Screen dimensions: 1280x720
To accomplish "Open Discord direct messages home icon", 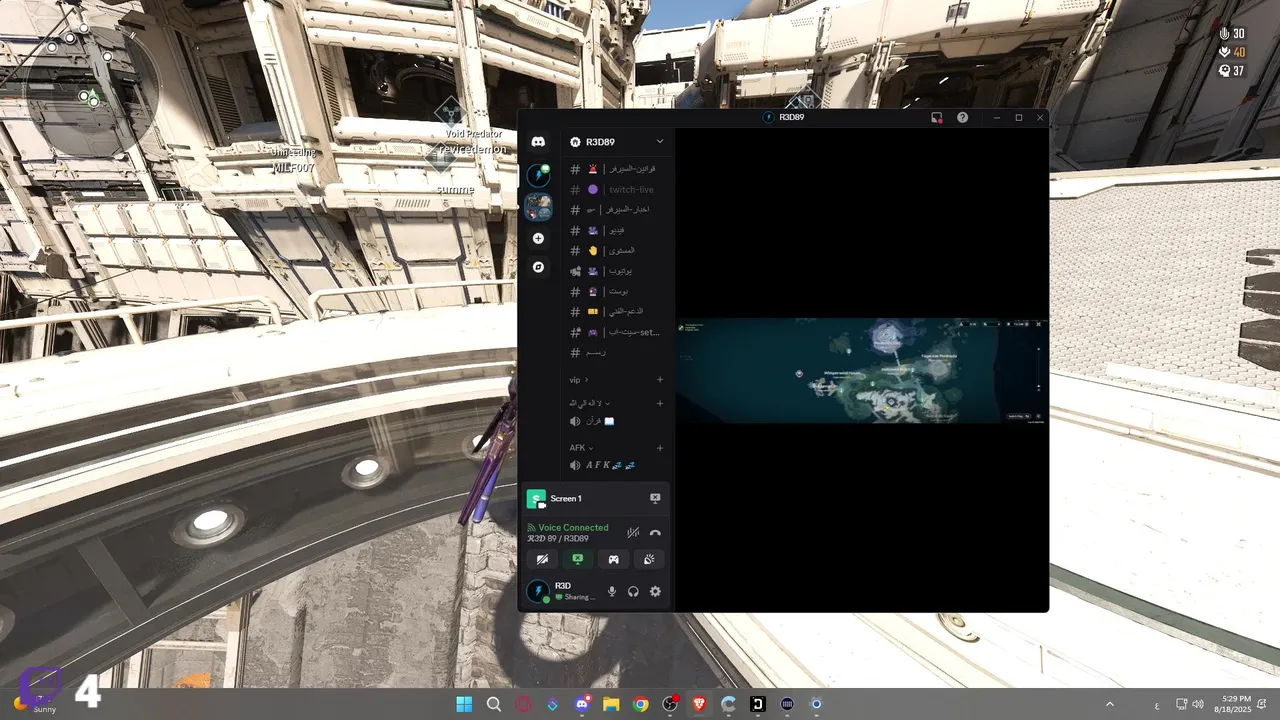I will coord(538,143).
